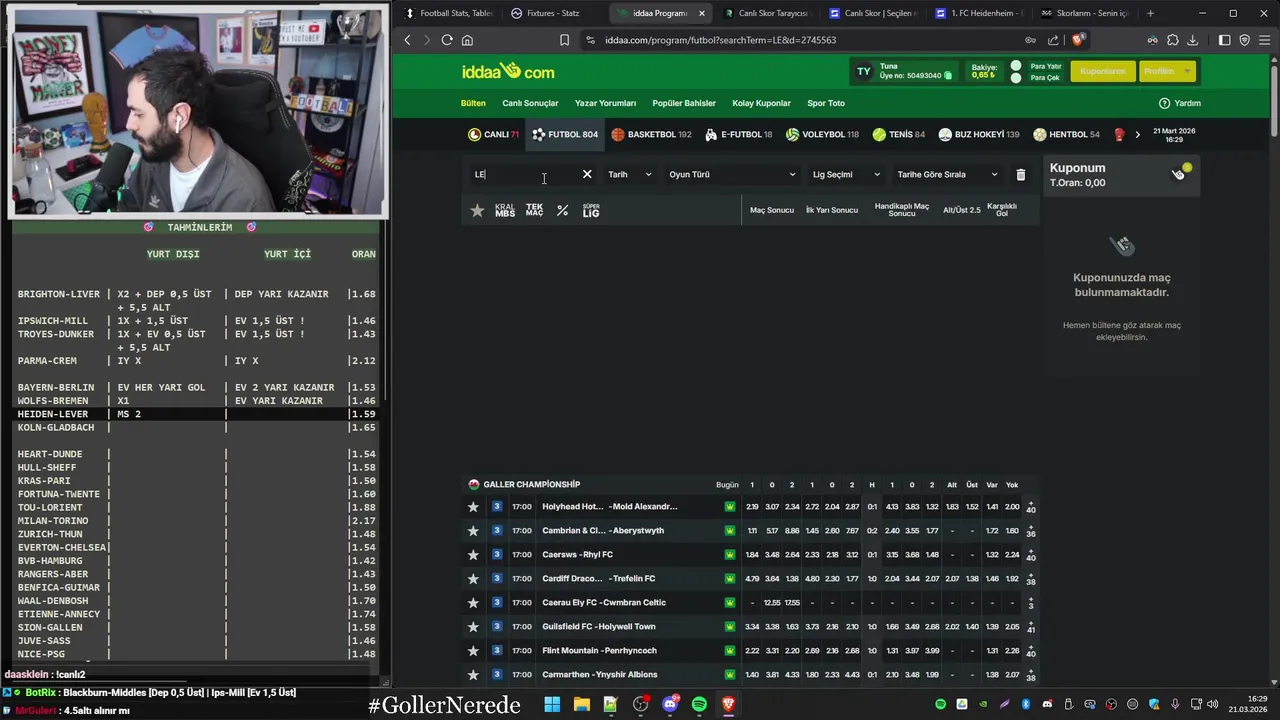Favorite the Holyhead Hot - Mold Alexandra match
This screenshot has height=720, width=1280.
click(473, 507)
